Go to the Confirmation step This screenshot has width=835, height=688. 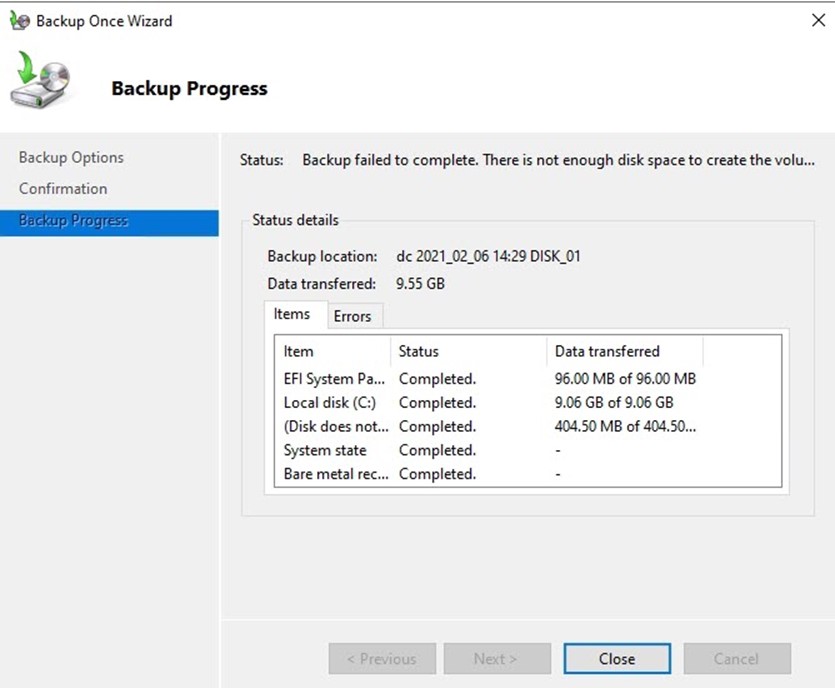pyautogui.click(x=63, y=189)
